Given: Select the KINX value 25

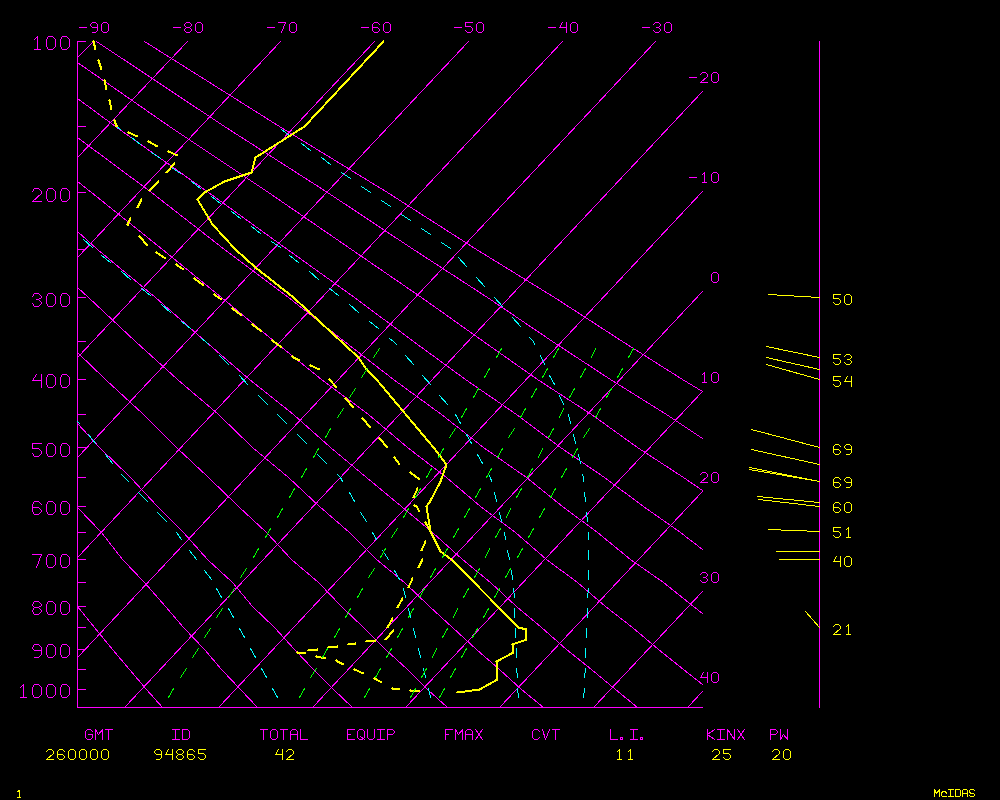Looking at the screenshot, I should (x=721, y=755).
